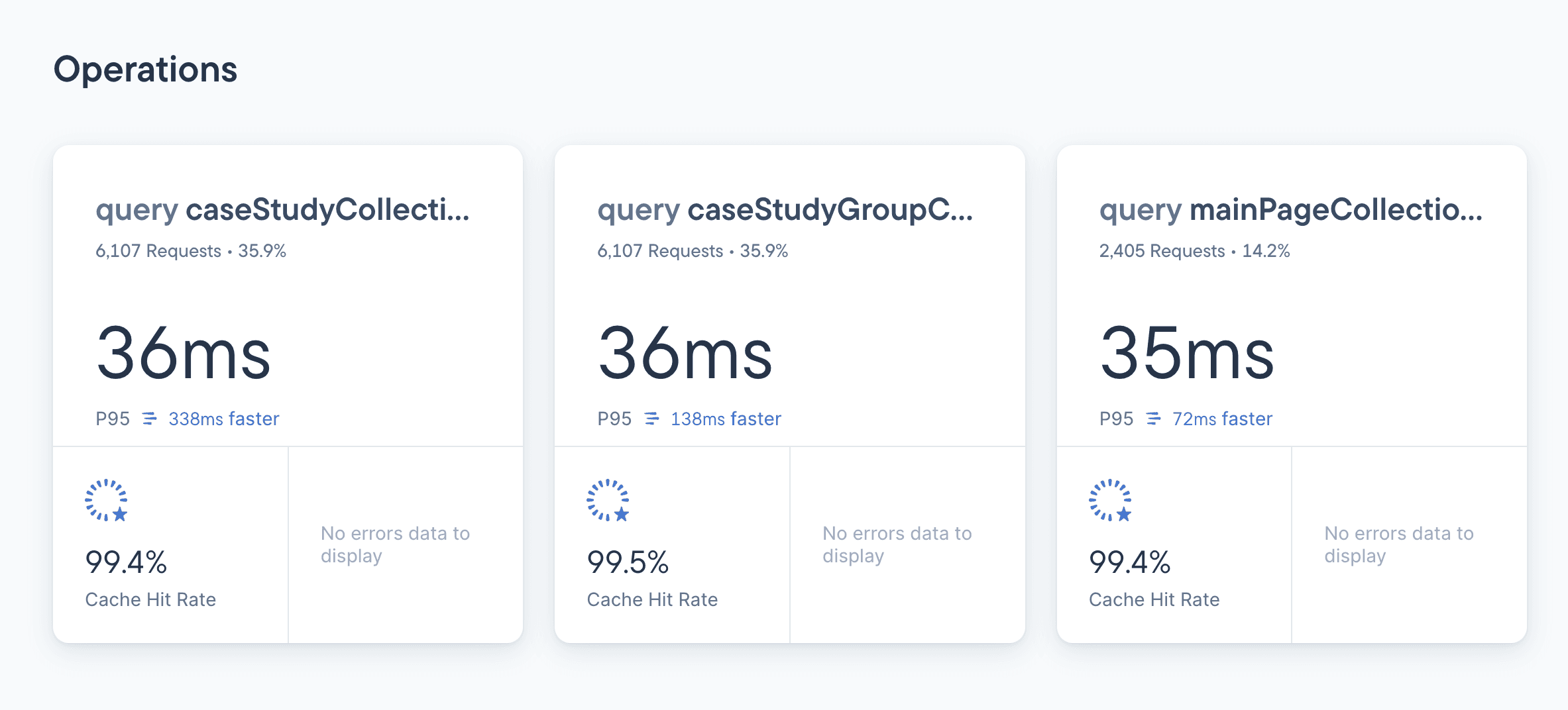The height and width of the screenshot is (710, 1568).
Task: Open the query caseStudyGroupC... operation title
Action: (785, 210)
